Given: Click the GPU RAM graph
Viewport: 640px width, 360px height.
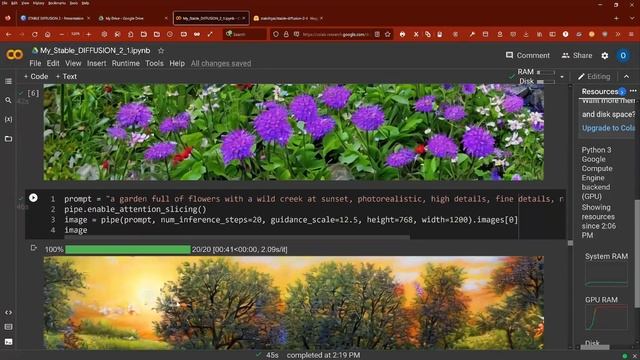Looking at the screenshot, I should [606, 318].
